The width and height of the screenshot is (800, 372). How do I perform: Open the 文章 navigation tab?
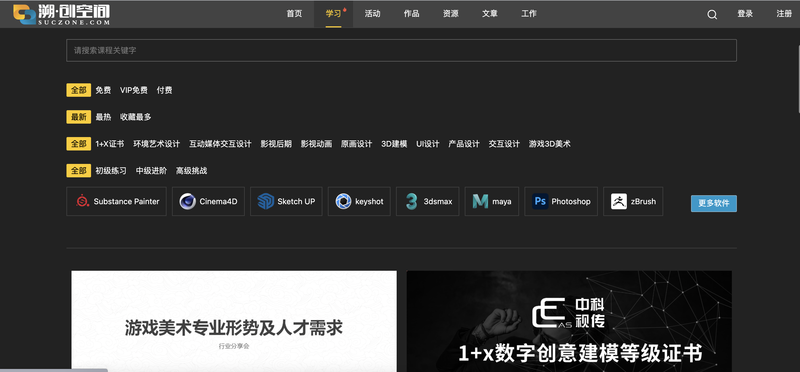click(490, 14)
